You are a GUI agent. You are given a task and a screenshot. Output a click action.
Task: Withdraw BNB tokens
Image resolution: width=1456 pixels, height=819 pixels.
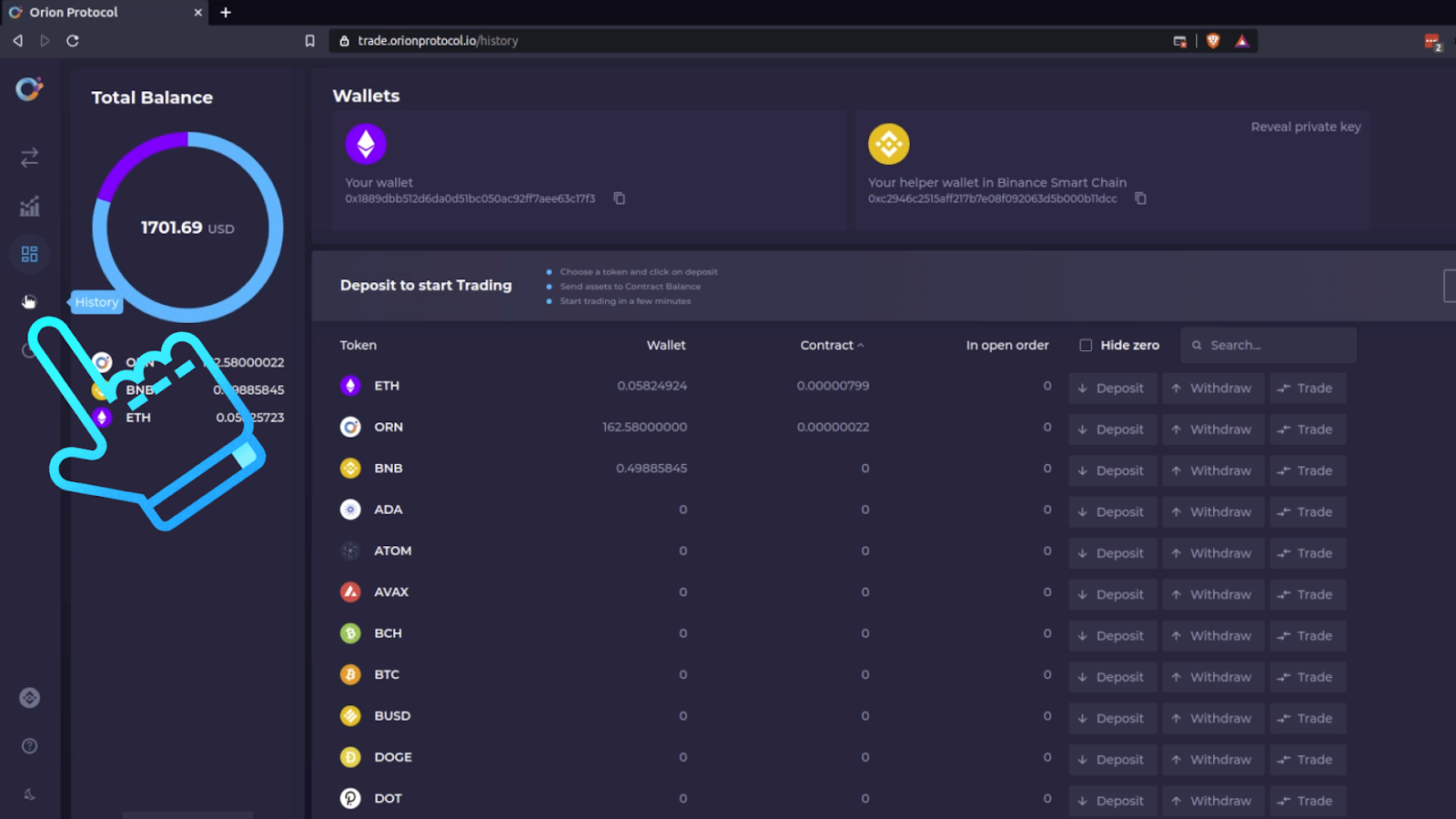click(1213, 471)
